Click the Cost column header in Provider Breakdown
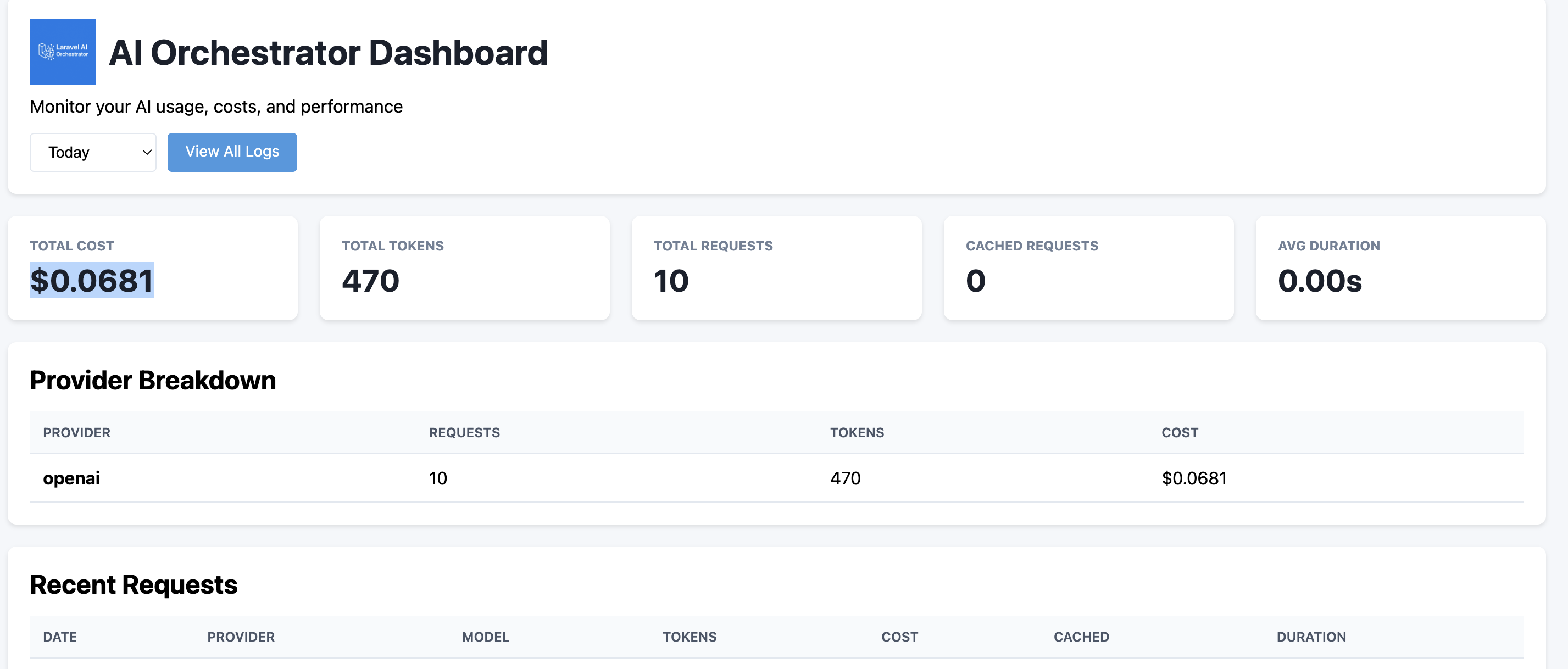This screenshot has width=1568, height=669. (1180, 432)
